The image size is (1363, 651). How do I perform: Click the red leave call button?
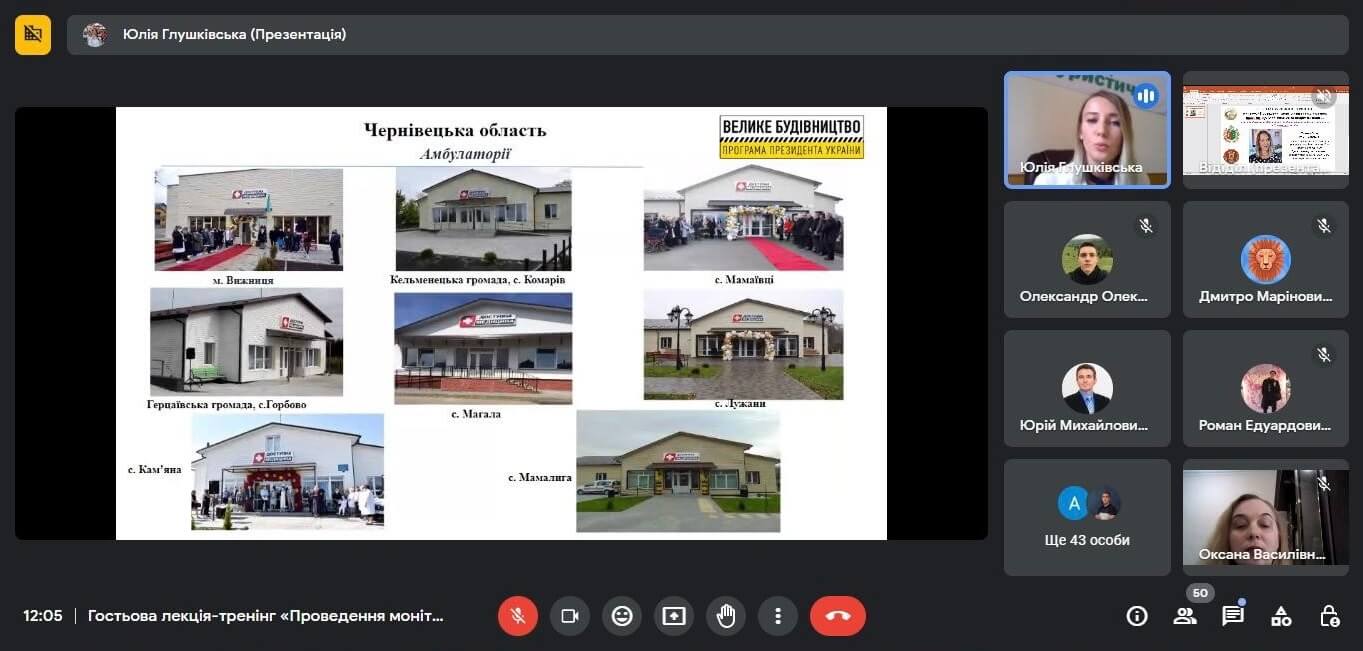point(838,616)
